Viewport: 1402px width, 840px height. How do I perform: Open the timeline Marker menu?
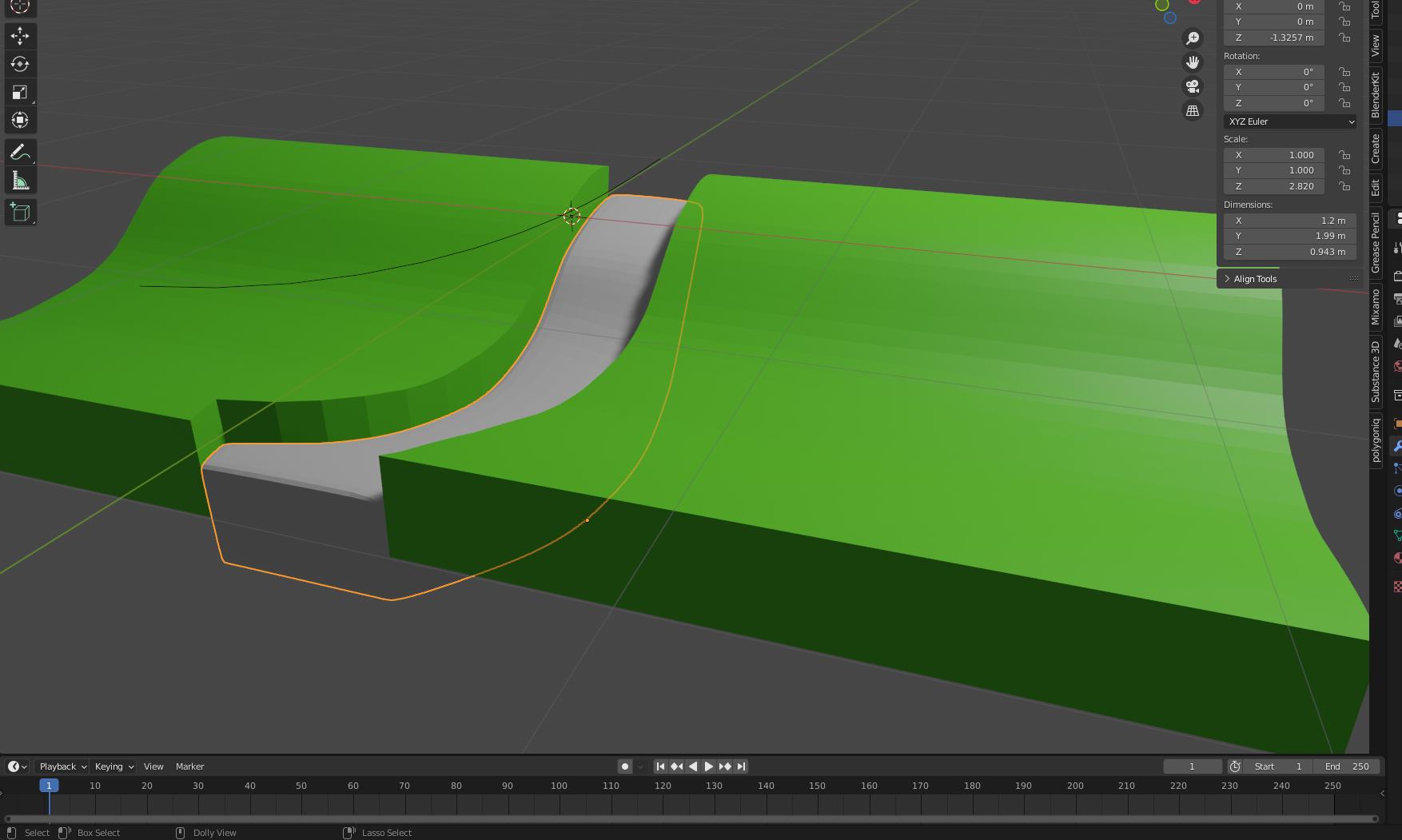point(190,766)
